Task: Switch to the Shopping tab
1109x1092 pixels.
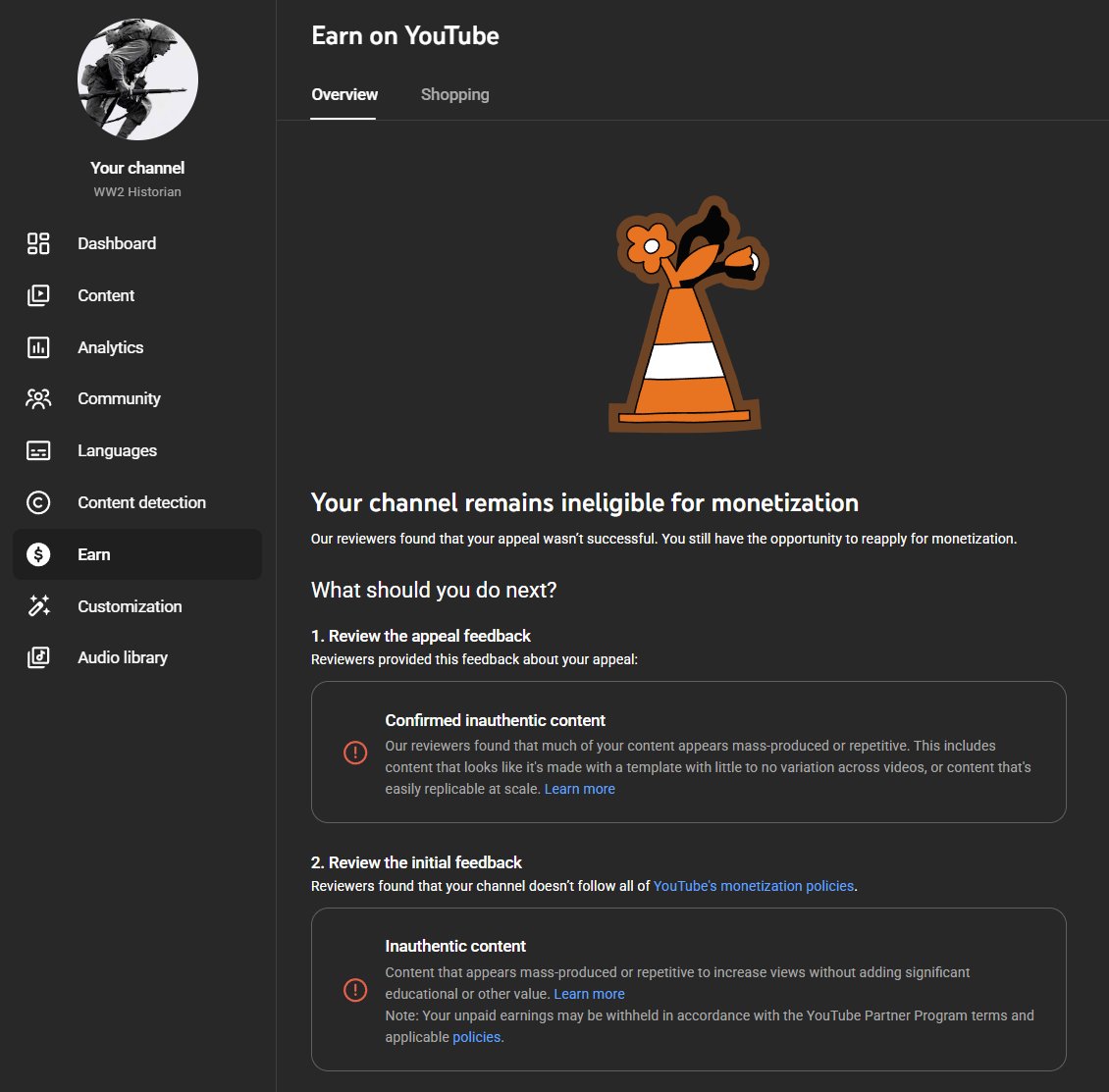Action: point(454,95)
